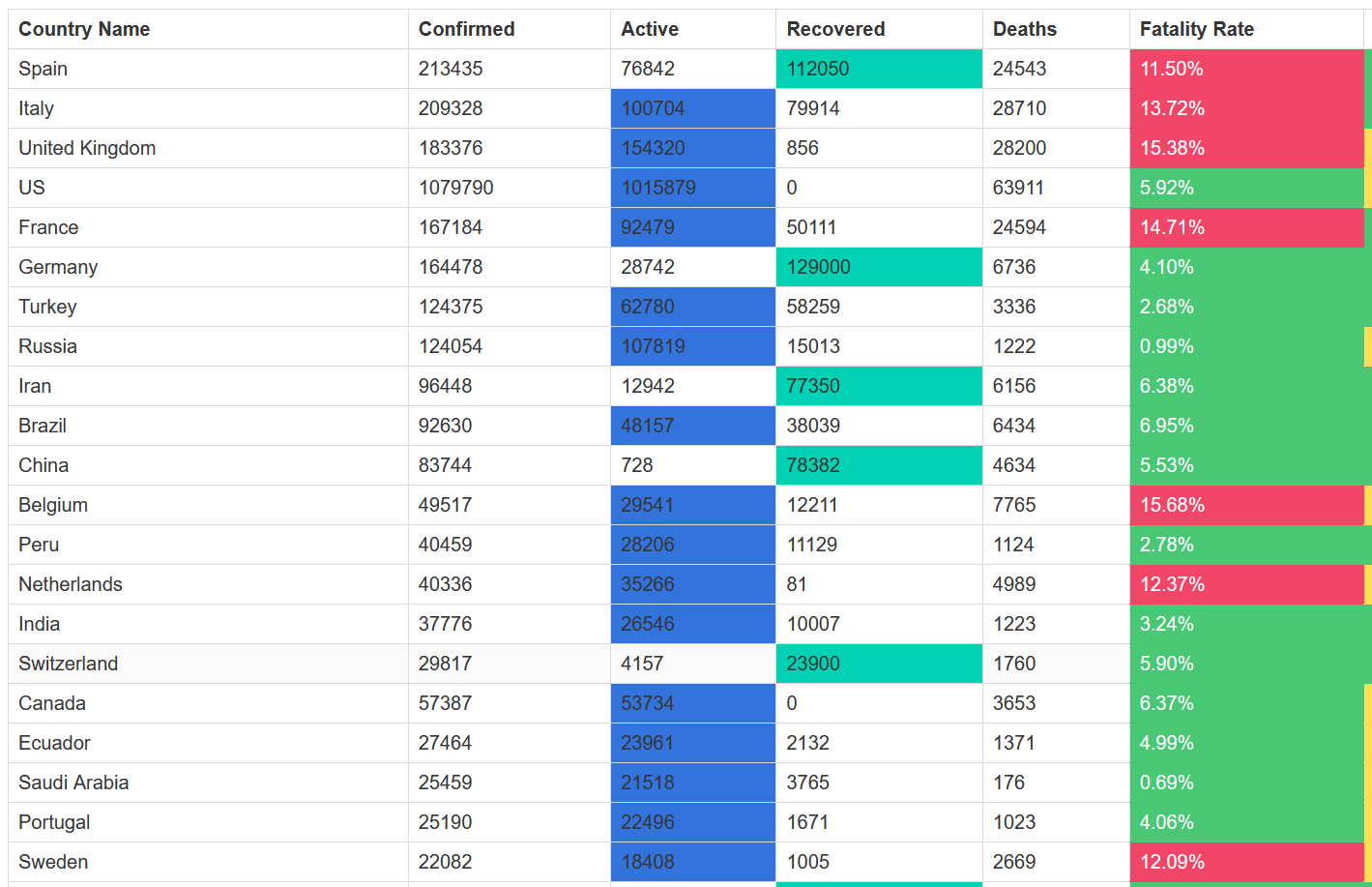The height and width of the screenshot is (887, 1372).
Task: Click Sweden's red 12.09% fatality cell
Action: pos(1245,862)
